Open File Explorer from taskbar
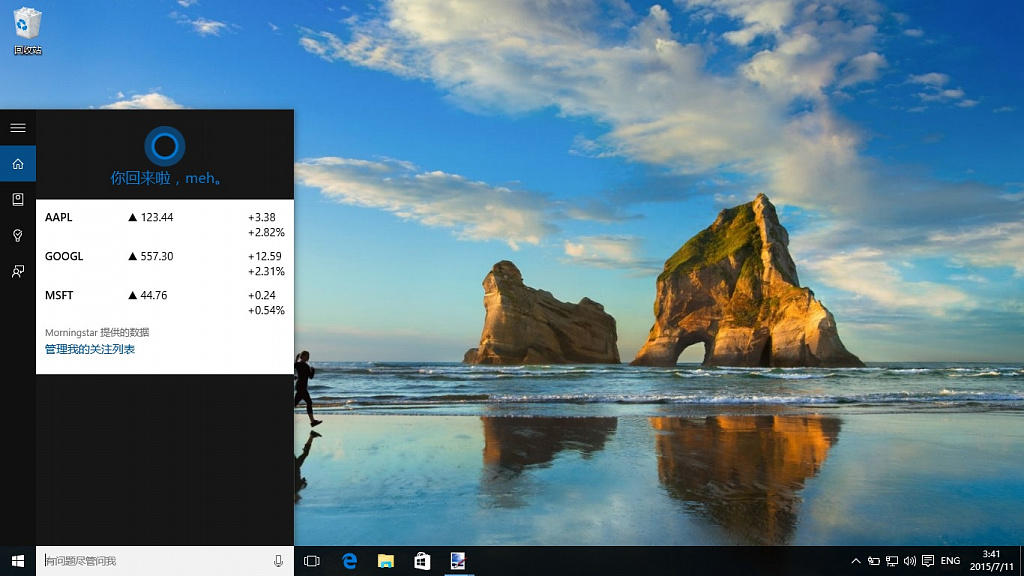1024x576 pixels. tap(386, 561)
